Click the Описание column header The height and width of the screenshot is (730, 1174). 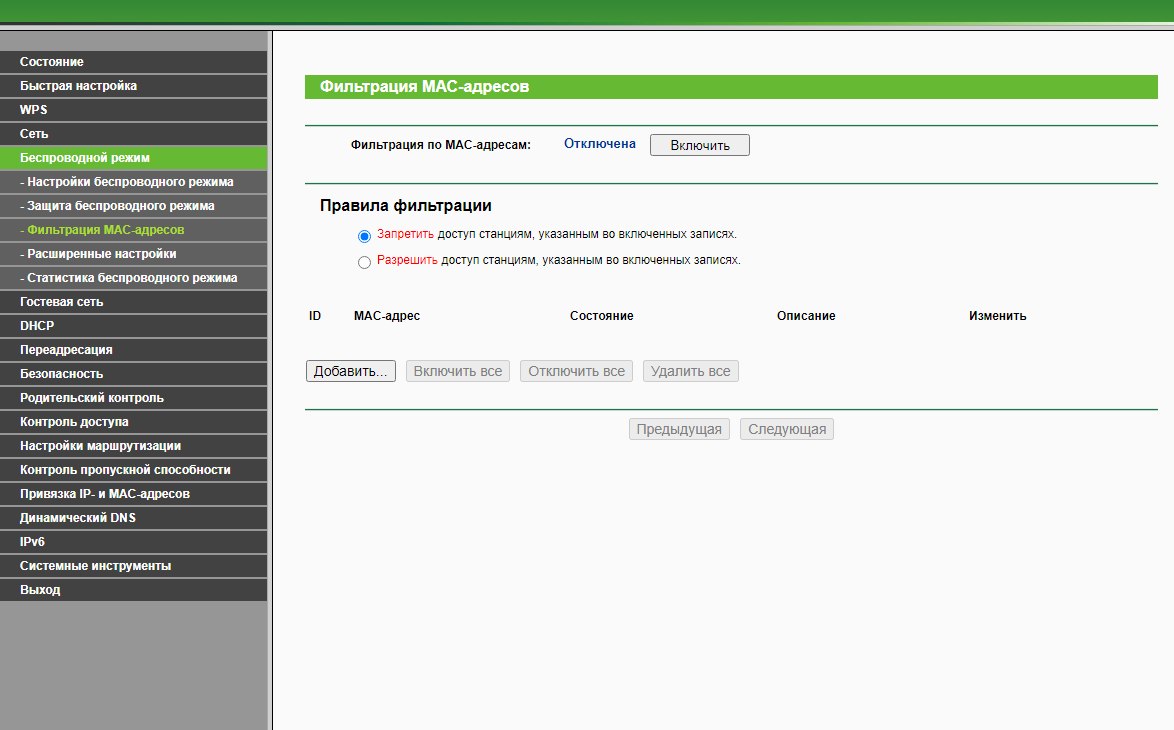point(806,316)
